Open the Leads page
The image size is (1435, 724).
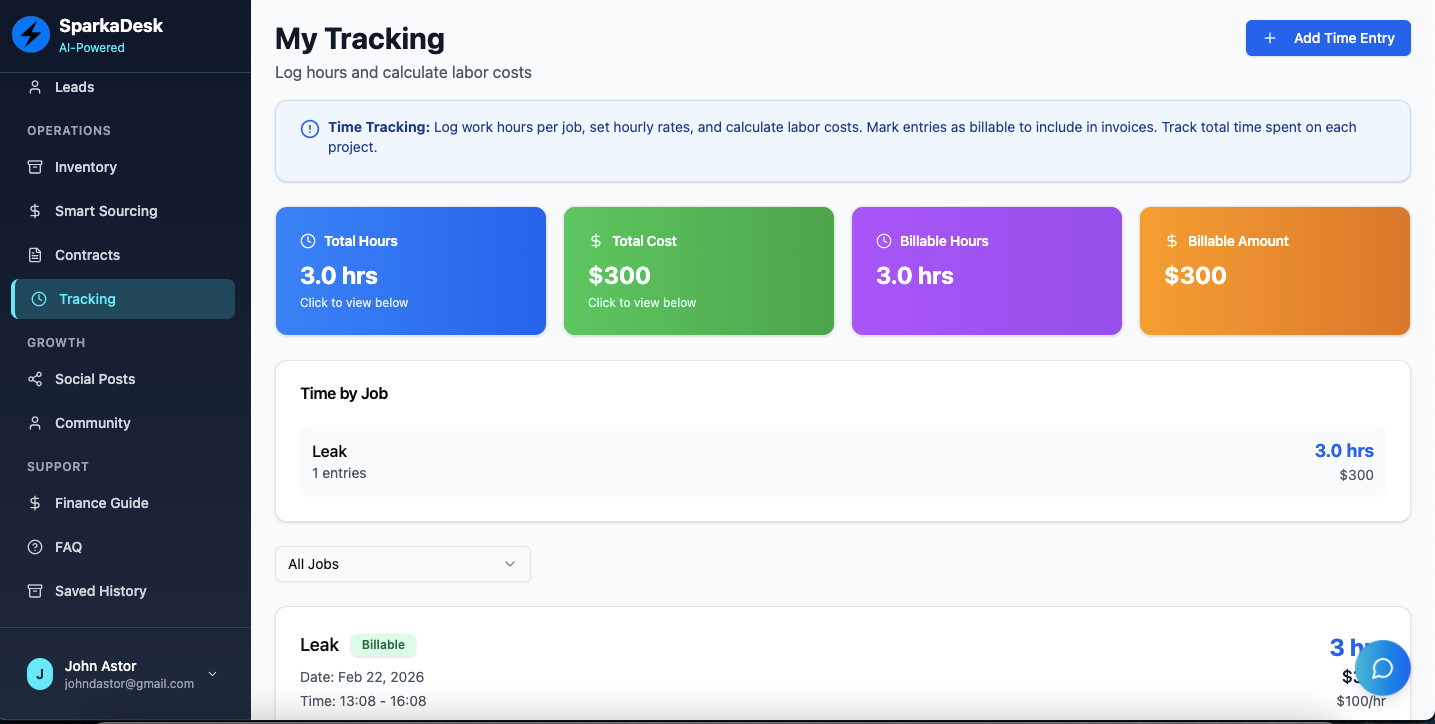pyautogui.click(x=123, y=87)
